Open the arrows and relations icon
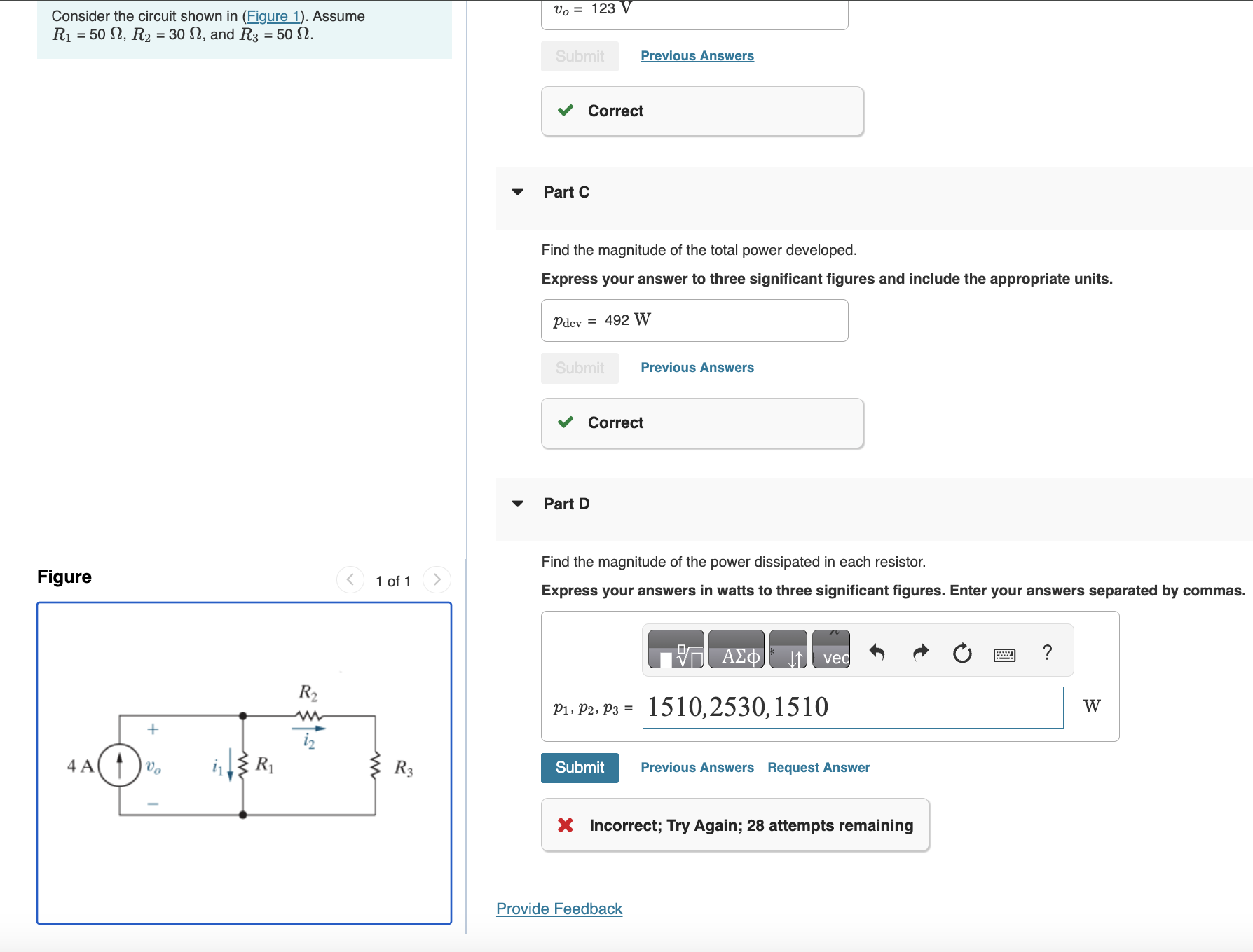This screenshot has height=952, width=1253. pyautogui.click(x=789, y=649)
